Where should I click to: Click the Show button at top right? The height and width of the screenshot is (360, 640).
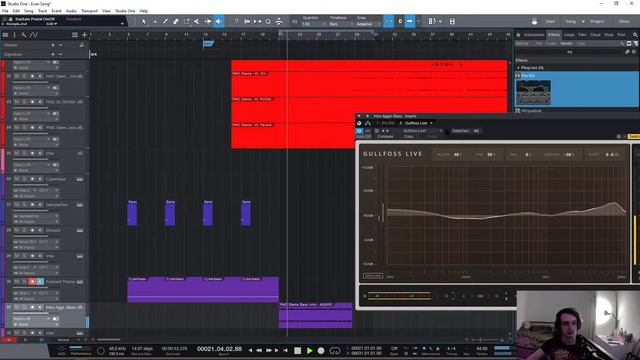click(x=624, y=21)
